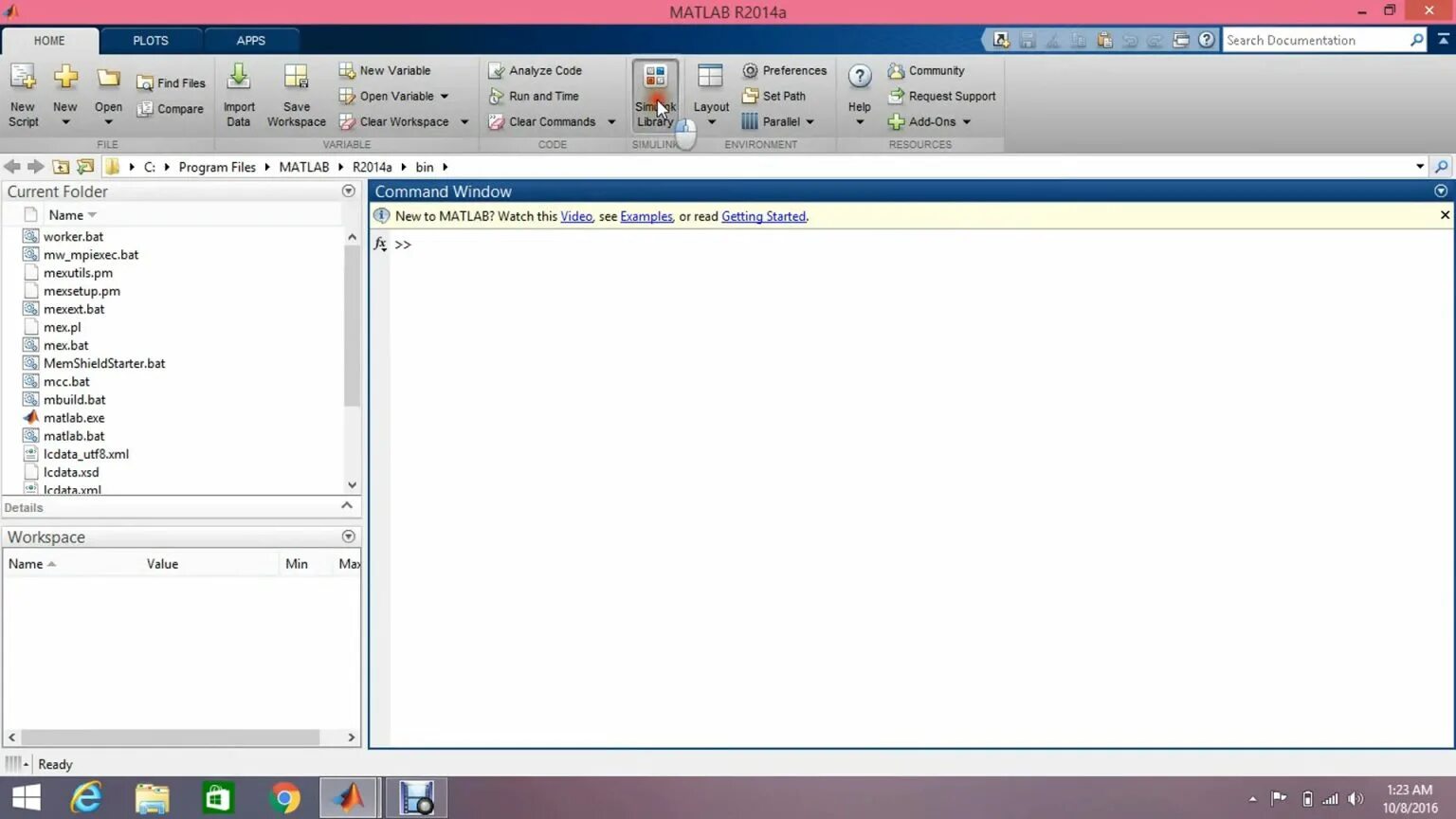Click the volume icon in the system tray
This screenshot has height=819, width=1456.
click(1356, 799)
